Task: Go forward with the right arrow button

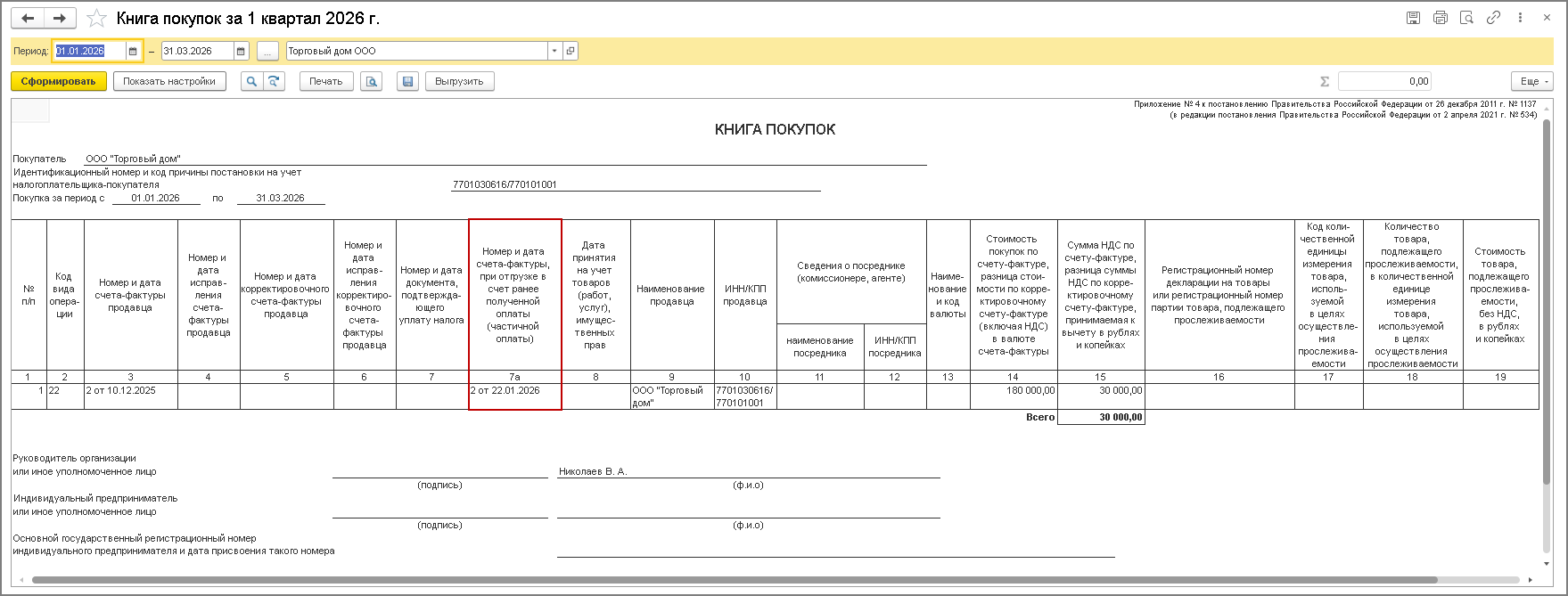Action: pyautogui.click(x=60, y=18)
